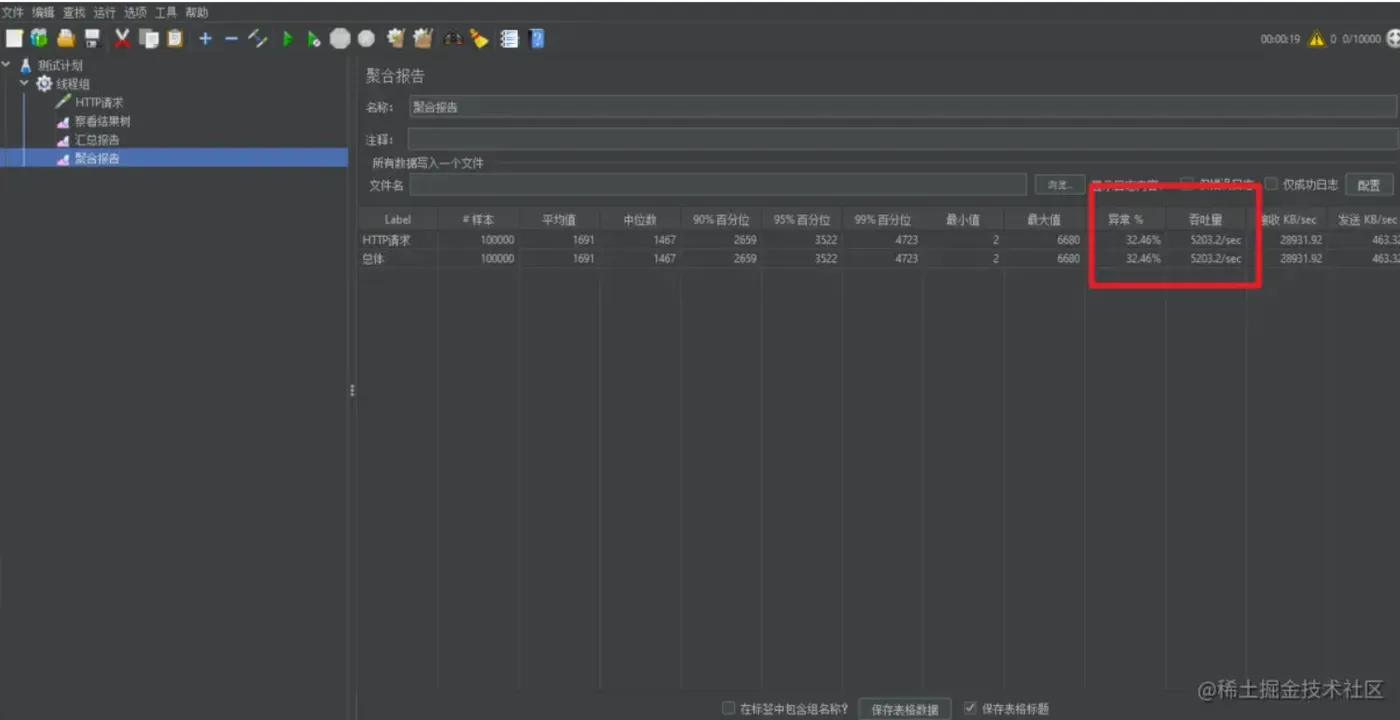Enable 在标签中包含组名称? checkbox
Viewport: 1400px width, 720px height.
click(728, 708)
